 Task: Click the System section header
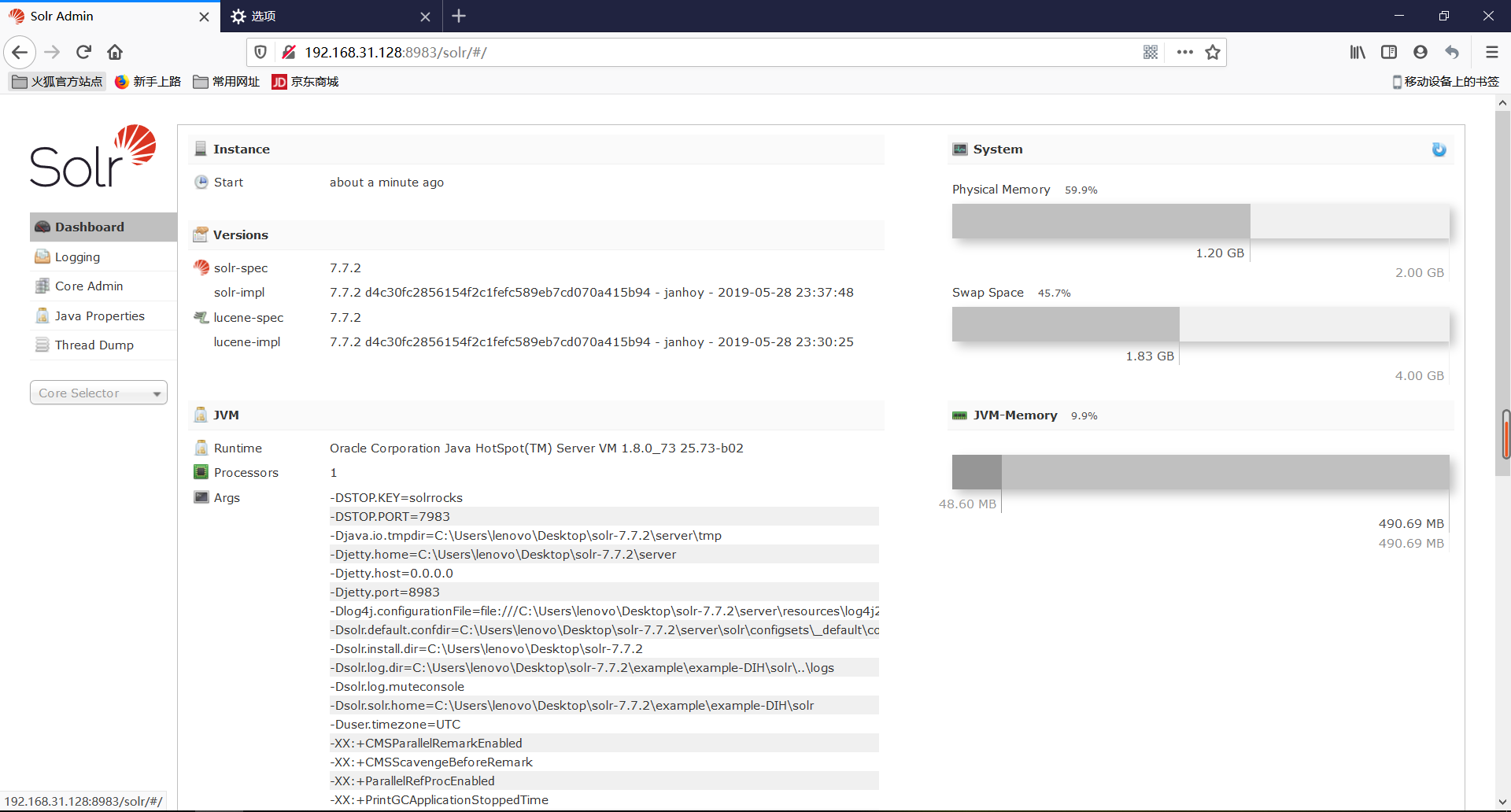coord(1201,149)
